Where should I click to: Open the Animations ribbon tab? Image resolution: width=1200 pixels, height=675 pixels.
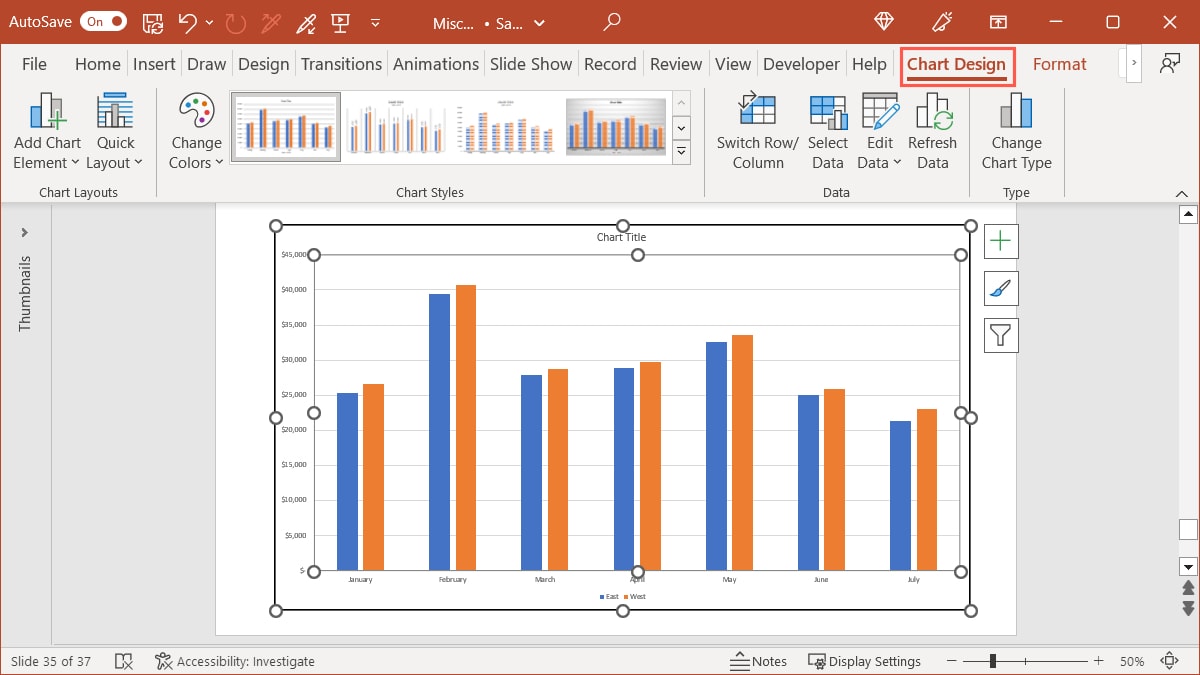(x=435, y=63)
